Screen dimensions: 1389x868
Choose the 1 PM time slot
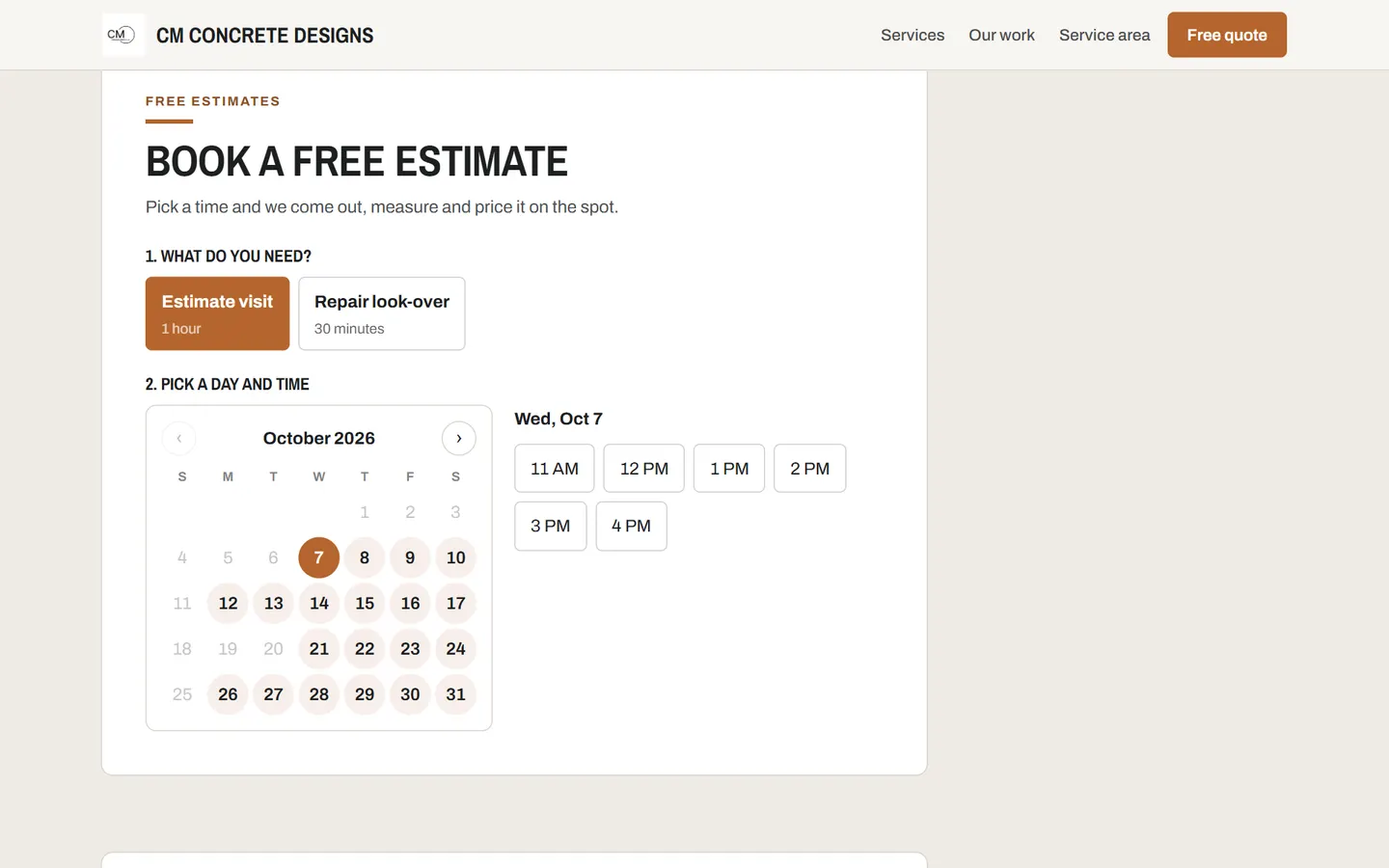pos(729,468)
